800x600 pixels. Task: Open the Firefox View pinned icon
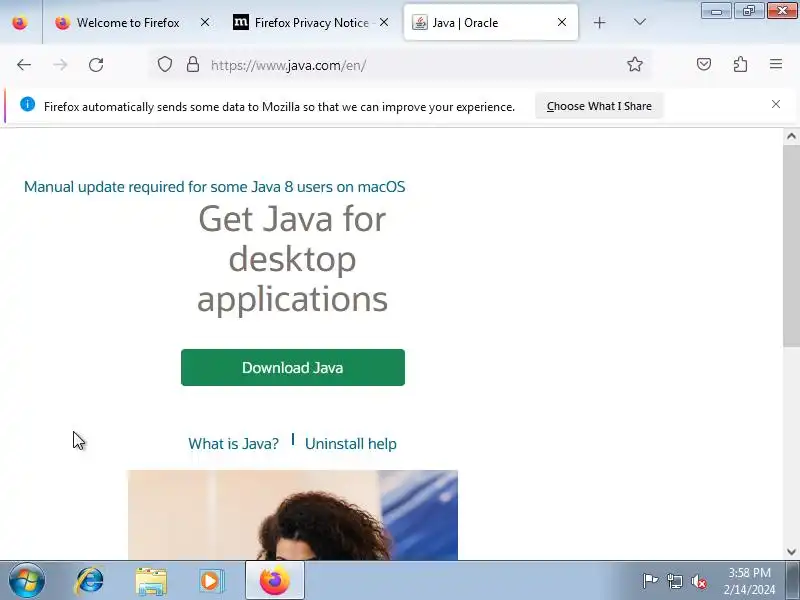20,22
